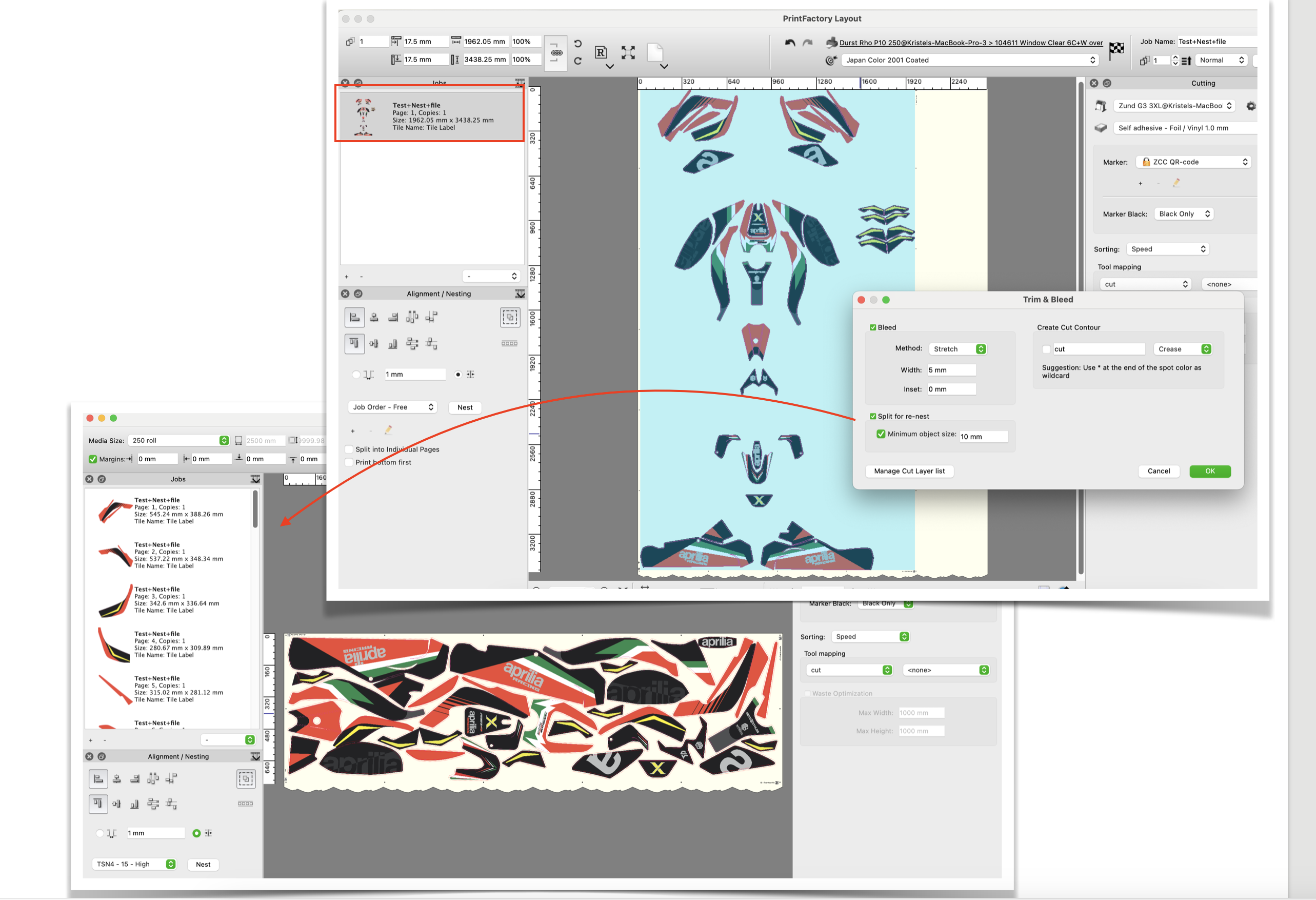Click the Nest button in front window
Viewport: 1316px width, 900px height.
pyautogui.click(x=465, y=408)
